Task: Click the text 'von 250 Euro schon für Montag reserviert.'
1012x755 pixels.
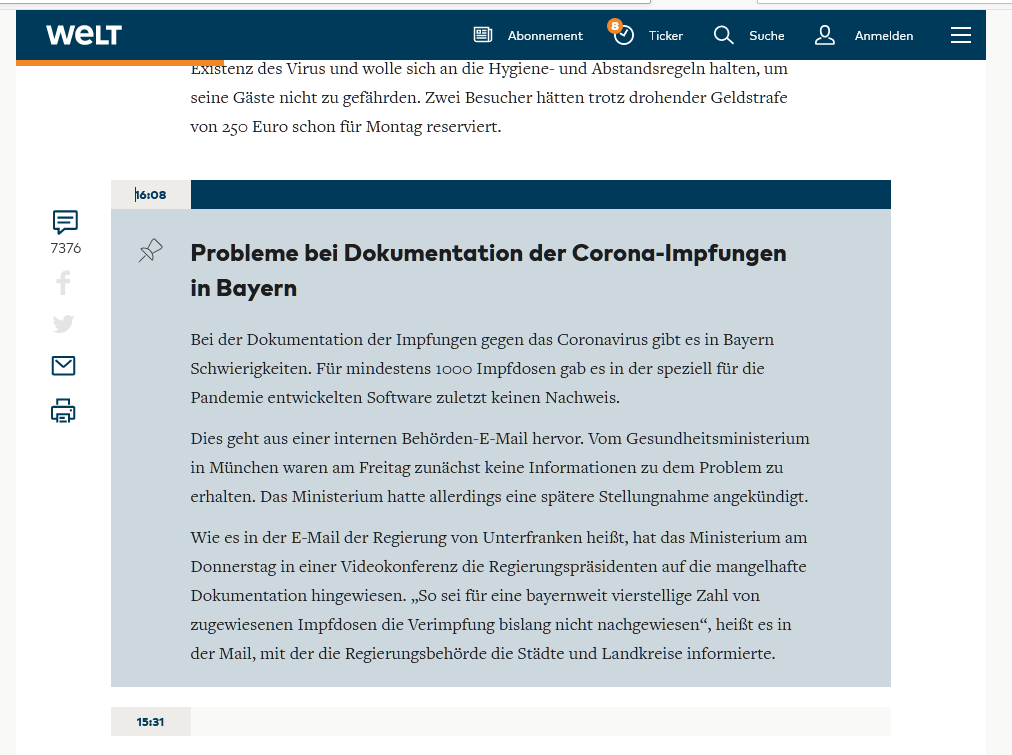Action: click(346, 126)
